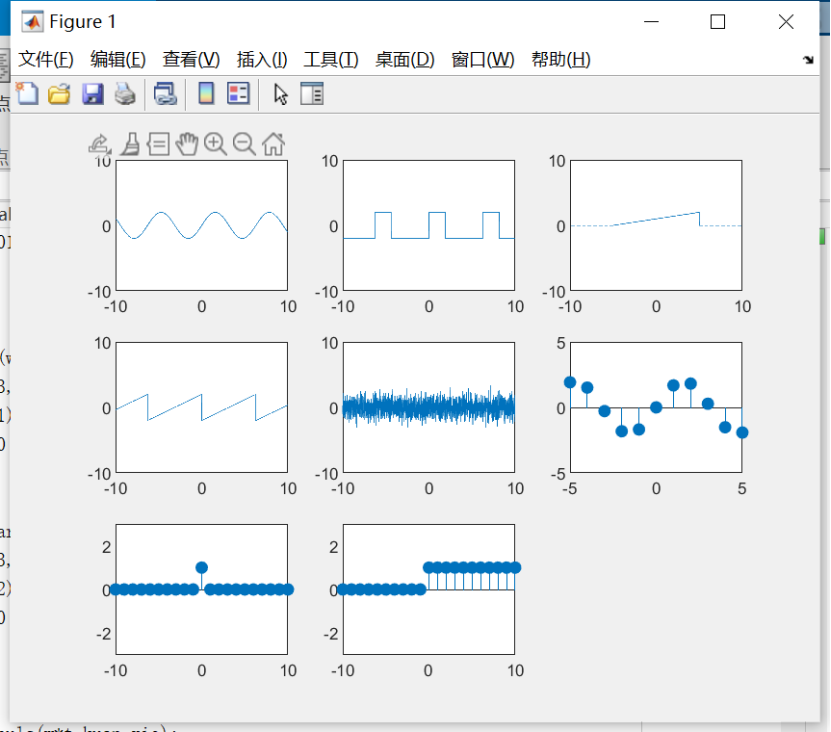The height and width of the screenshot is (732, 831).
Task: Open the 帮助 menu
Action: point(562,59)
